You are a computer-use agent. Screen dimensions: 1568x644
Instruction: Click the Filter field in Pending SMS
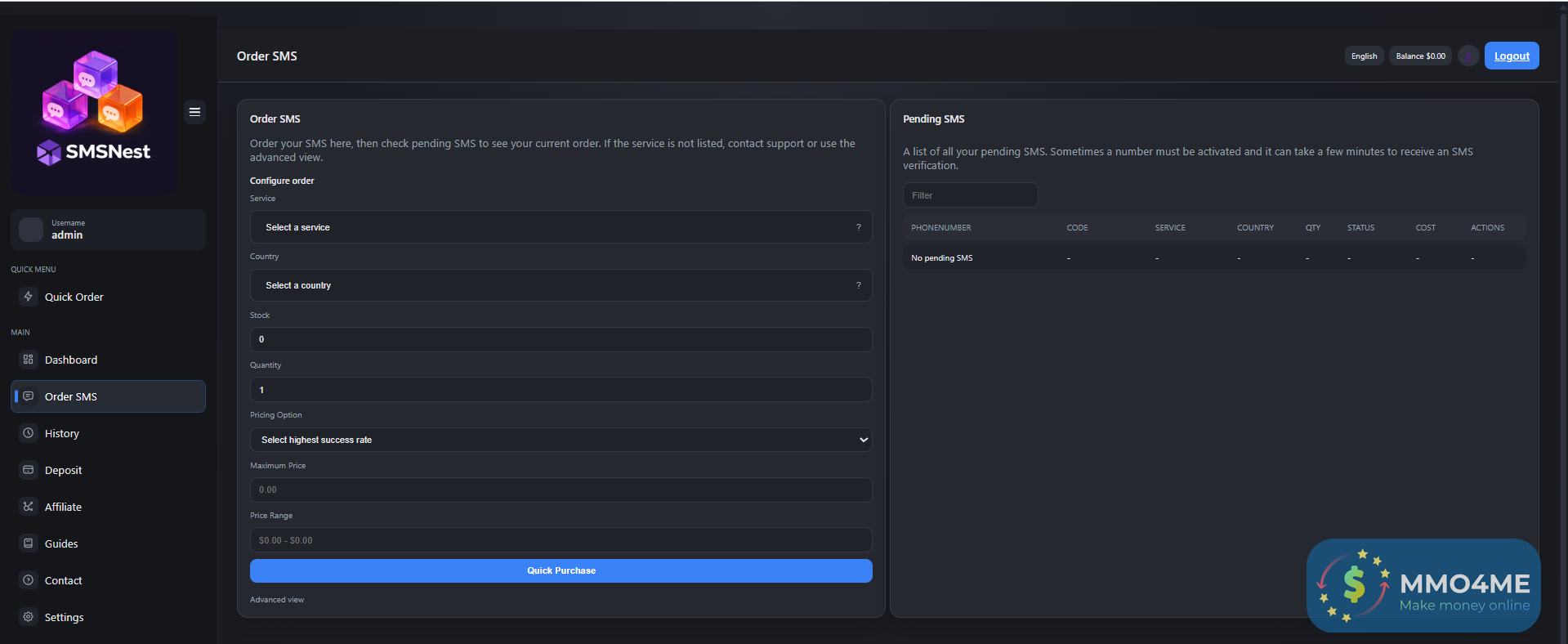click(x=970, y=195)
